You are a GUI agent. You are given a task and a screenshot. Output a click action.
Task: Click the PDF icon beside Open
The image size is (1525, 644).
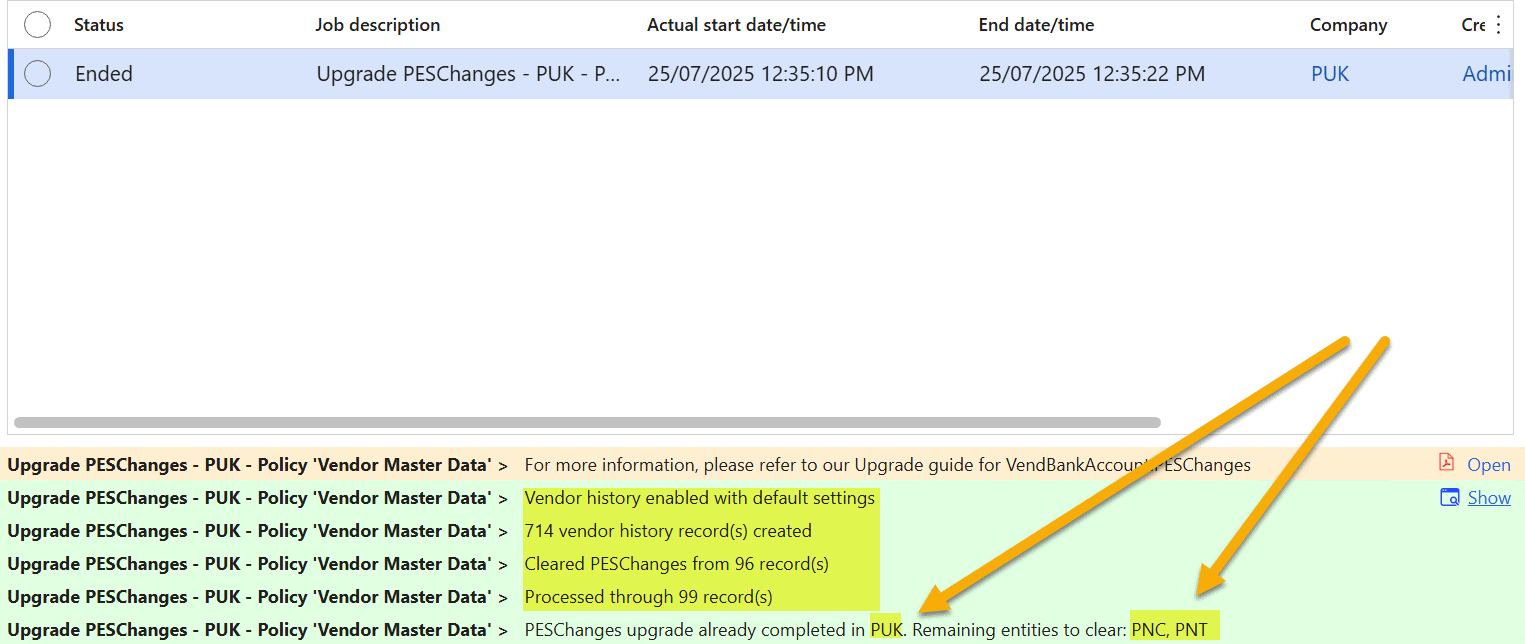coord(1446,463)
